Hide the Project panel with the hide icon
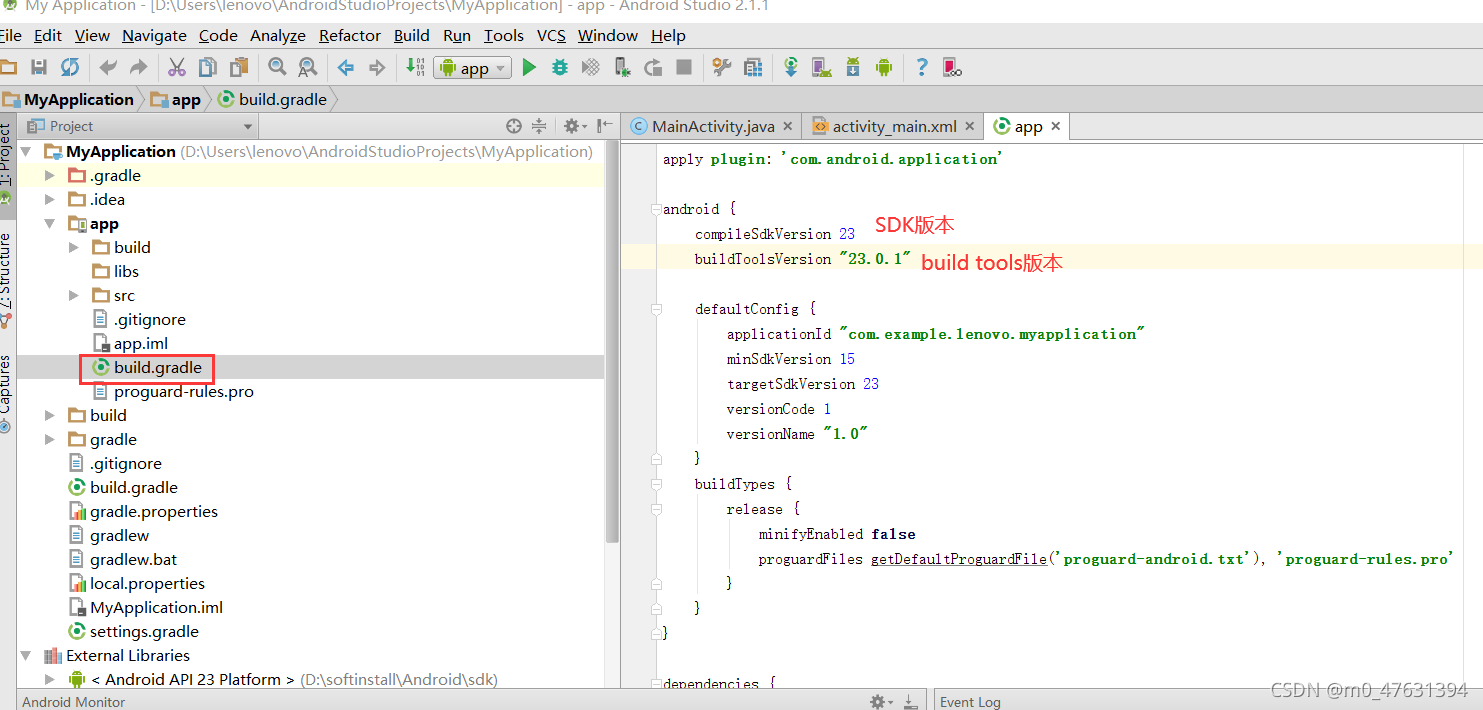1483x710 pixels. 605,126
